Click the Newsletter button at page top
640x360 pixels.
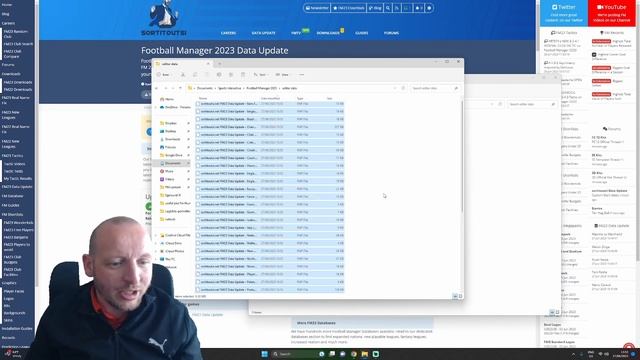317,8
